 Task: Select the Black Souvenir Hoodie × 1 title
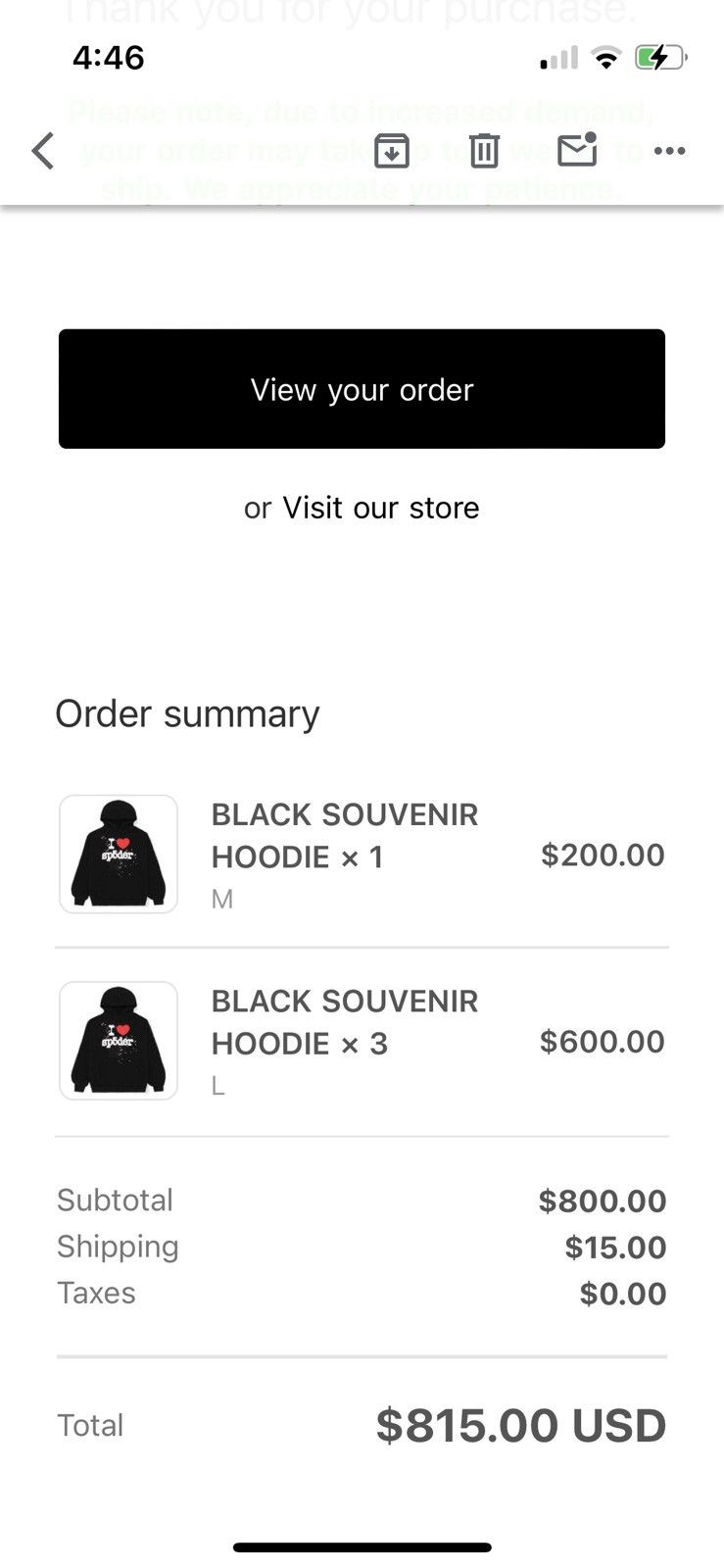pyautogui.click(x=345, y=835)
